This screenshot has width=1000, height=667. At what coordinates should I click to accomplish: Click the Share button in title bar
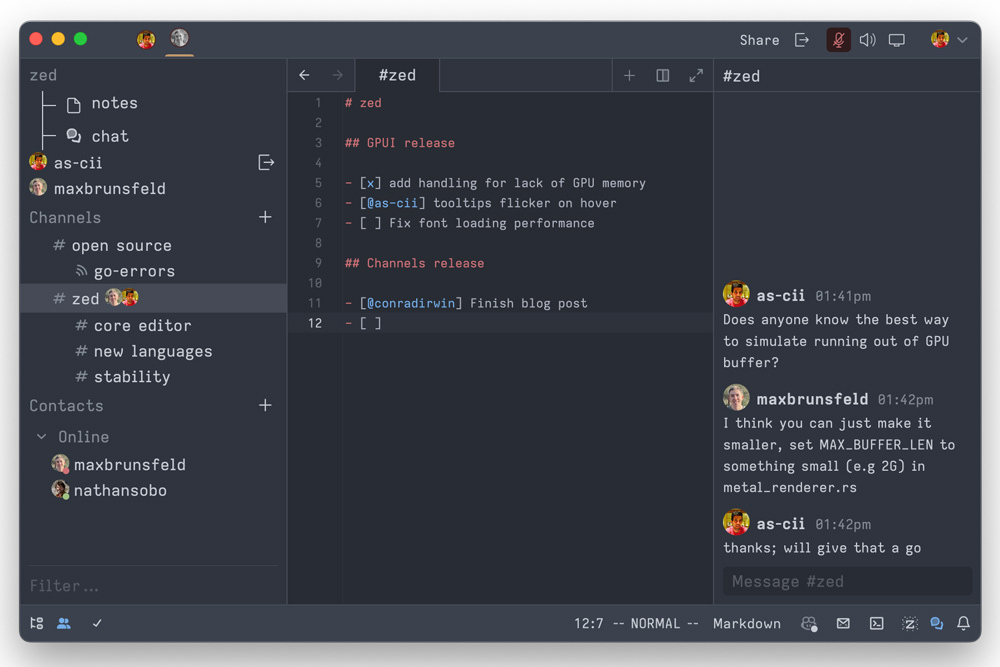coord(759,40)
